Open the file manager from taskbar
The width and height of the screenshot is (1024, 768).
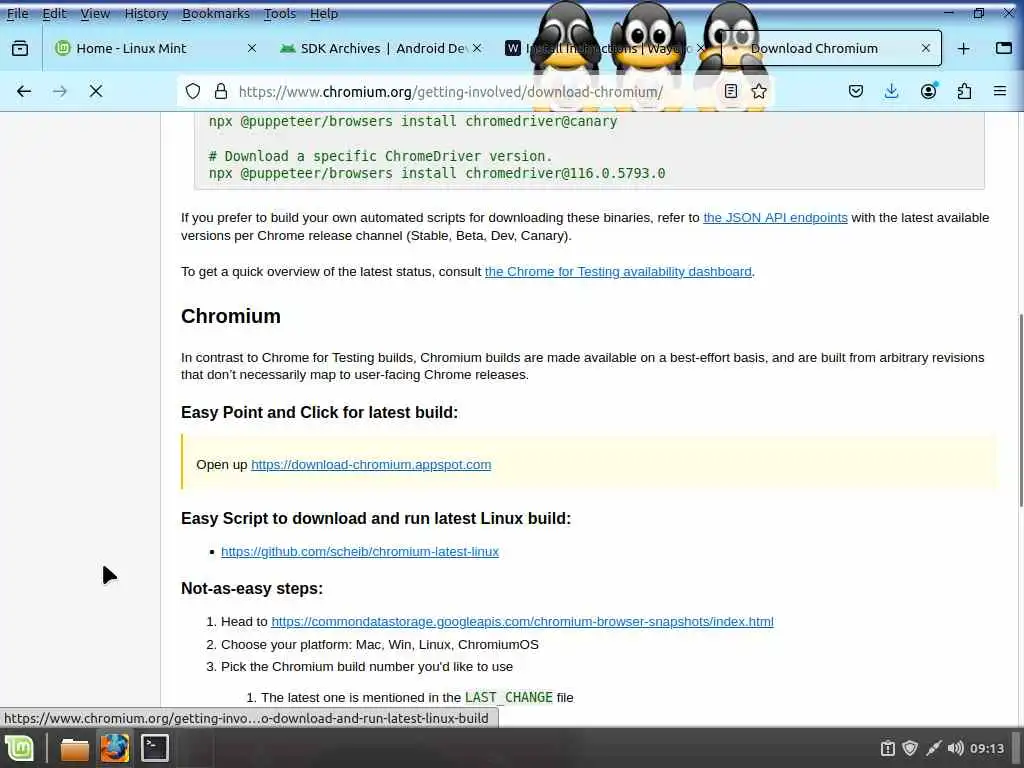pos(74,748)
